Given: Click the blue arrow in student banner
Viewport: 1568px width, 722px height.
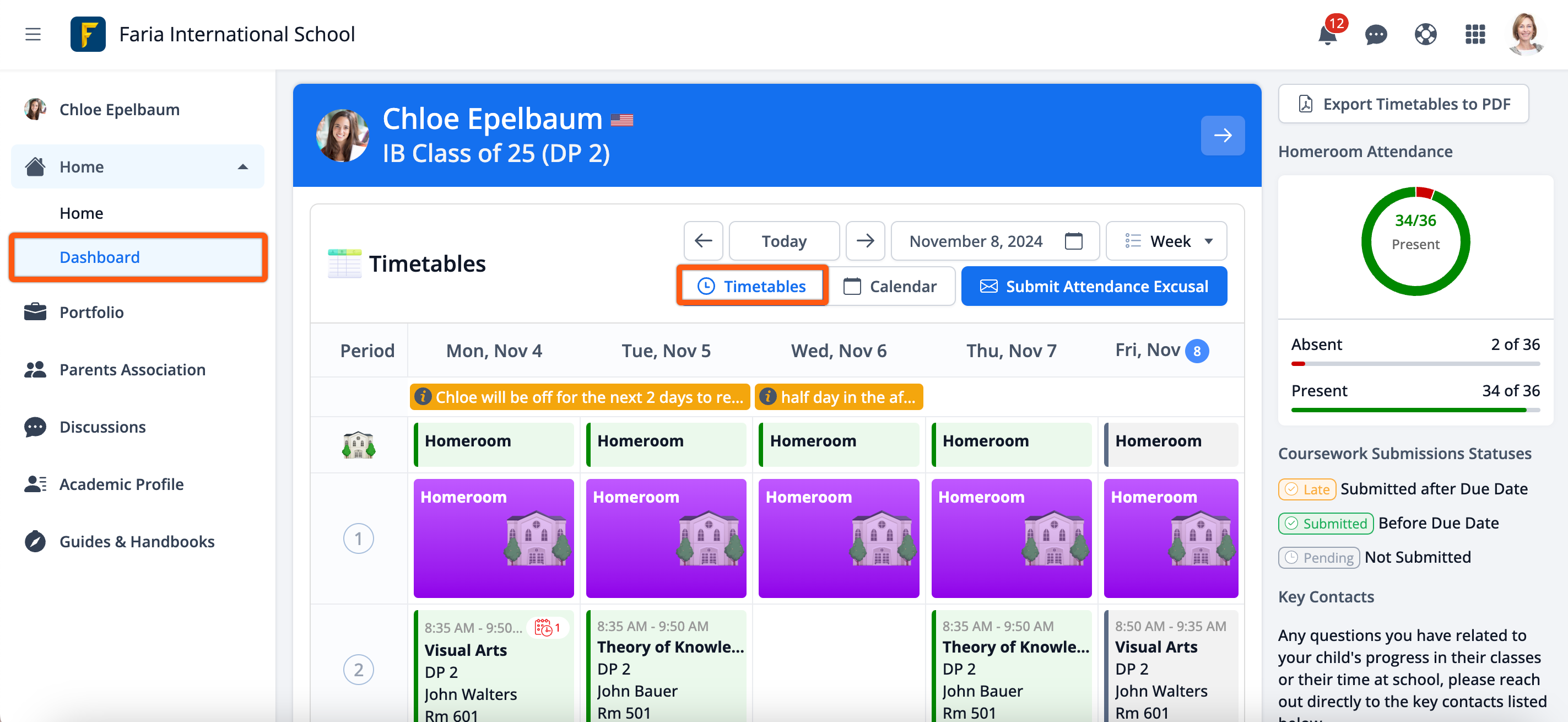Looking at the screenshot, I should coord(1222,135).
